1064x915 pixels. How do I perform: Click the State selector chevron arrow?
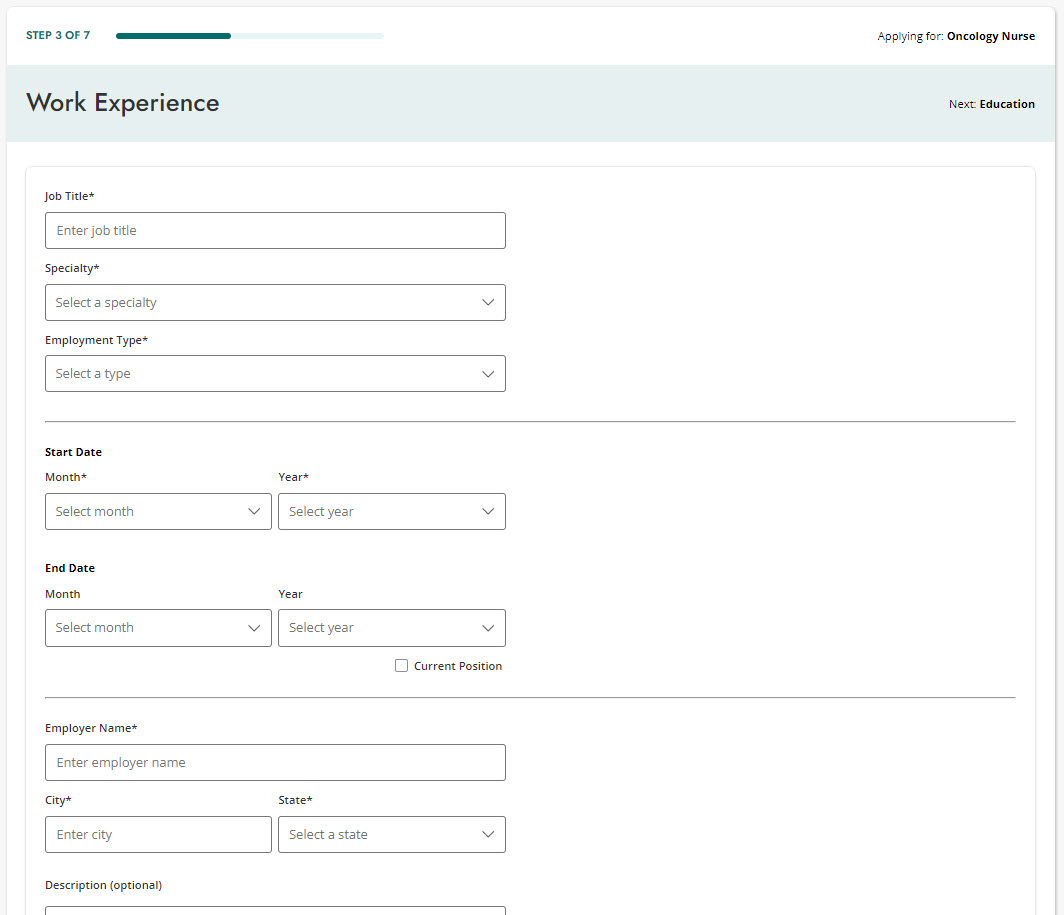click(x=488, y=834)
